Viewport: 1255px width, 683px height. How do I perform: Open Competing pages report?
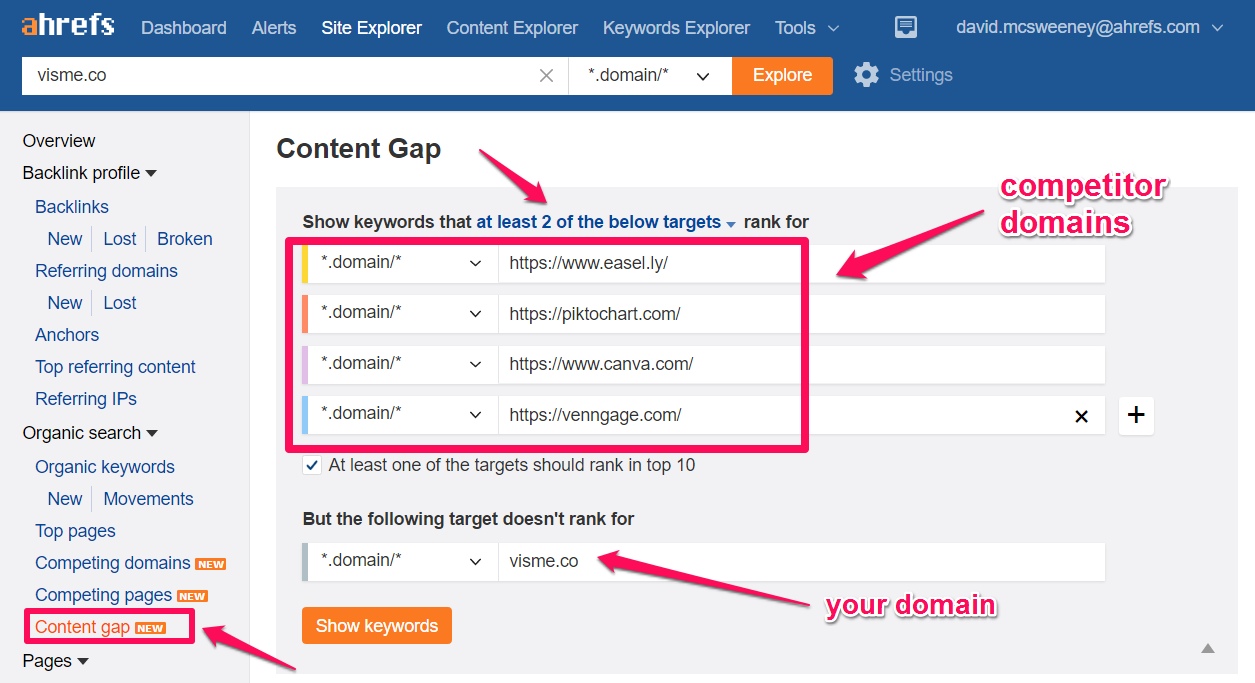(104, 595)
